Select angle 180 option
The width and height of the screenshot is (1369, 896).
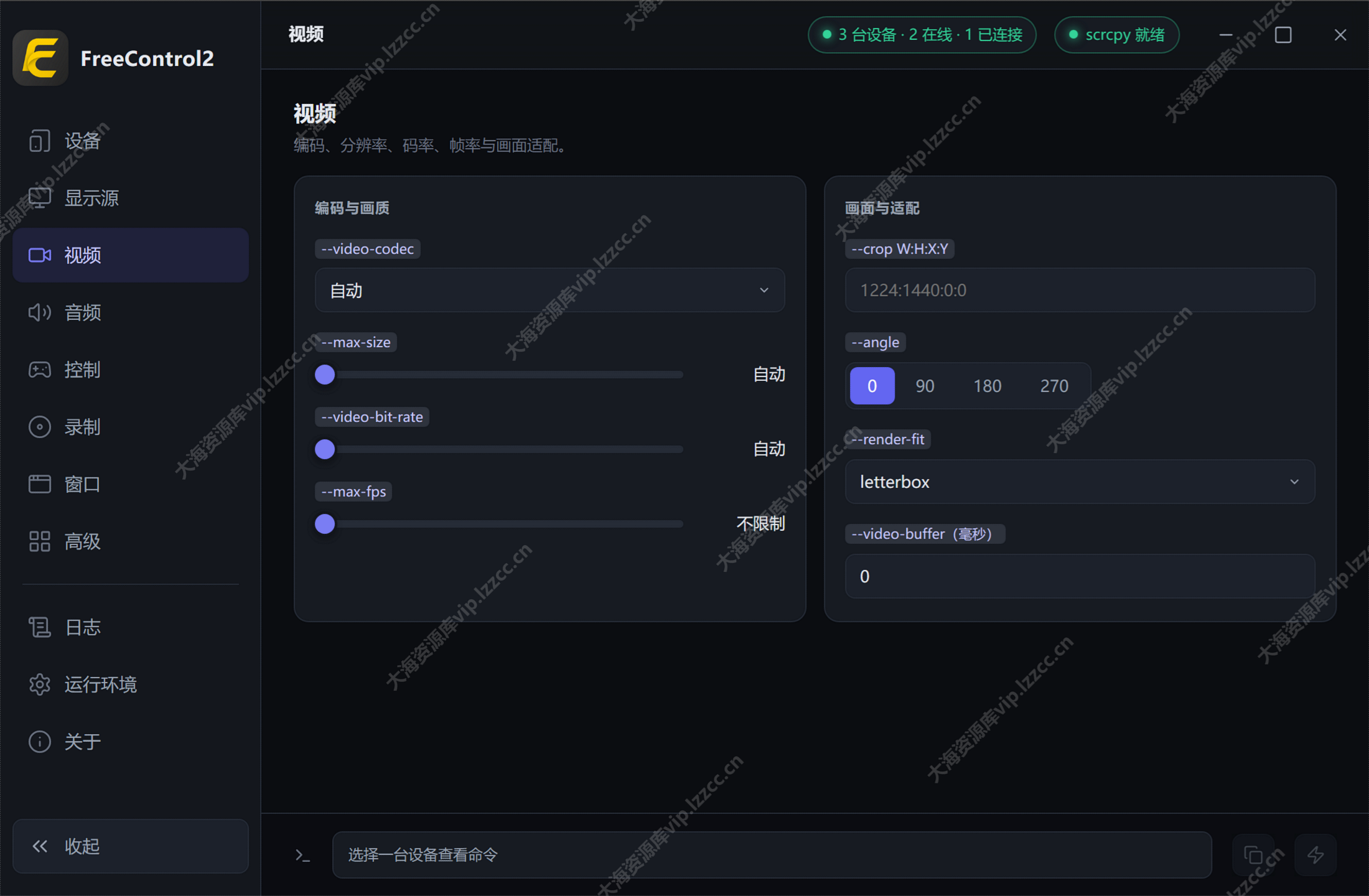pos(988,386)
